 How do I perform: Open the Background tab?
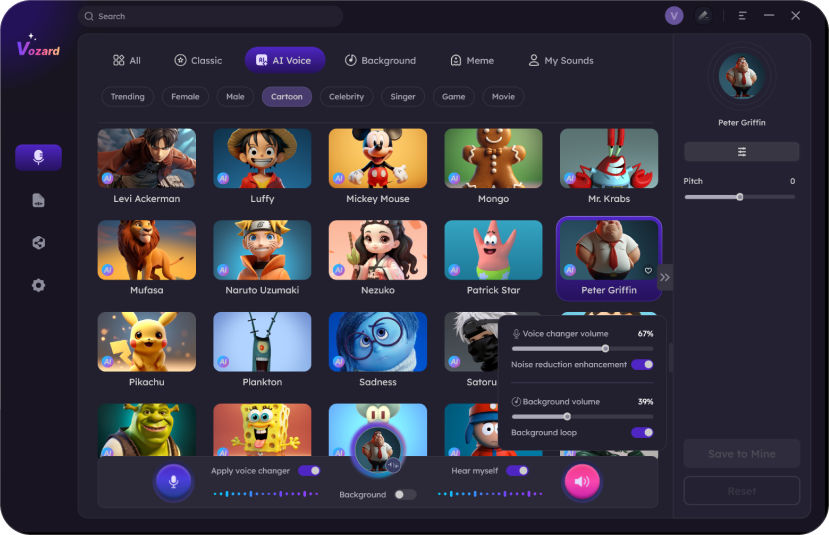pyautogui.click(x=380, y=60)
